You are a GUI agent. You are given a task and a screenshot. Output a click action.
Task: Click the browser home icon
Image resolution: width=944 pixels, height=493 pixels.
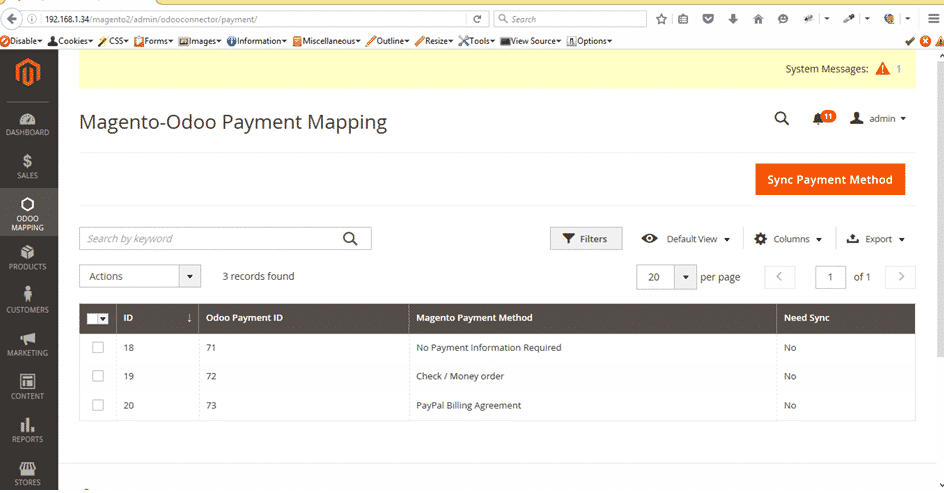pos(758,19)
